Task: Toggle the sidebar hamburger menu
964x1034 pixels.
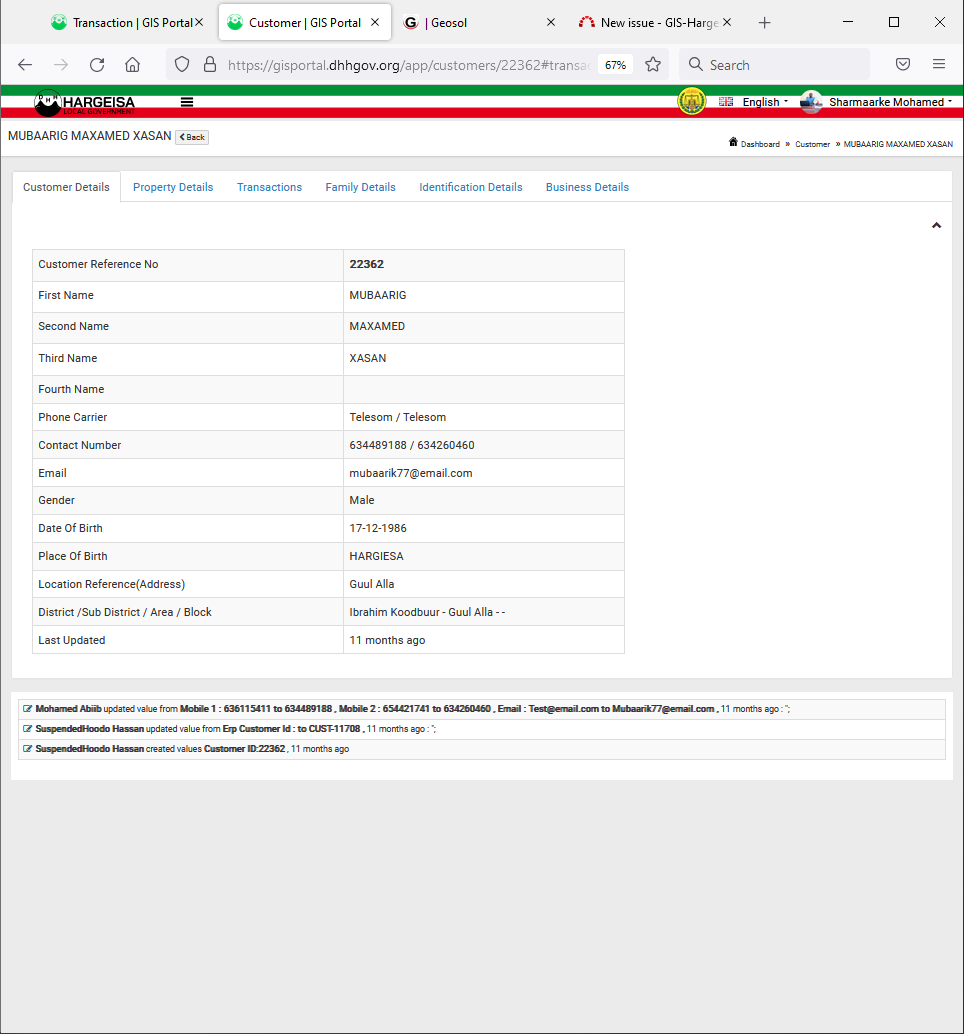Action: coord(187,102)
